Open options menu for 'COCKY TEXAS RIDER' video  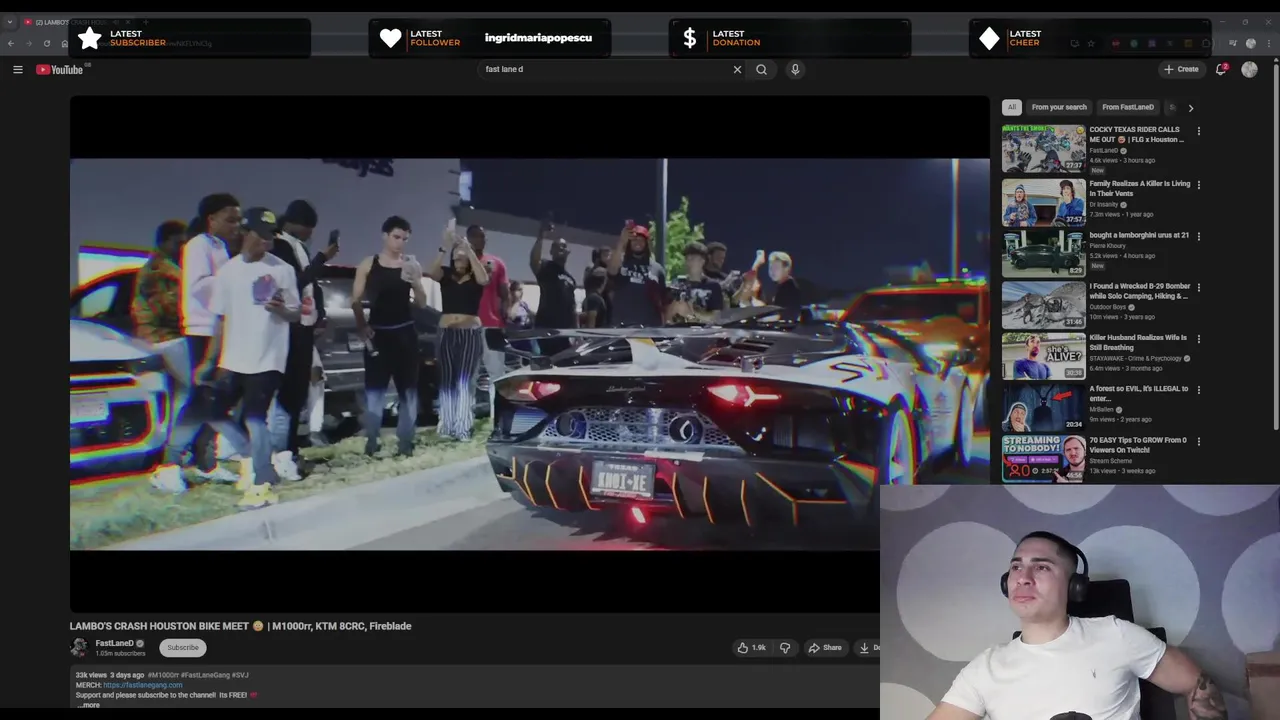tap(1198, 131)
